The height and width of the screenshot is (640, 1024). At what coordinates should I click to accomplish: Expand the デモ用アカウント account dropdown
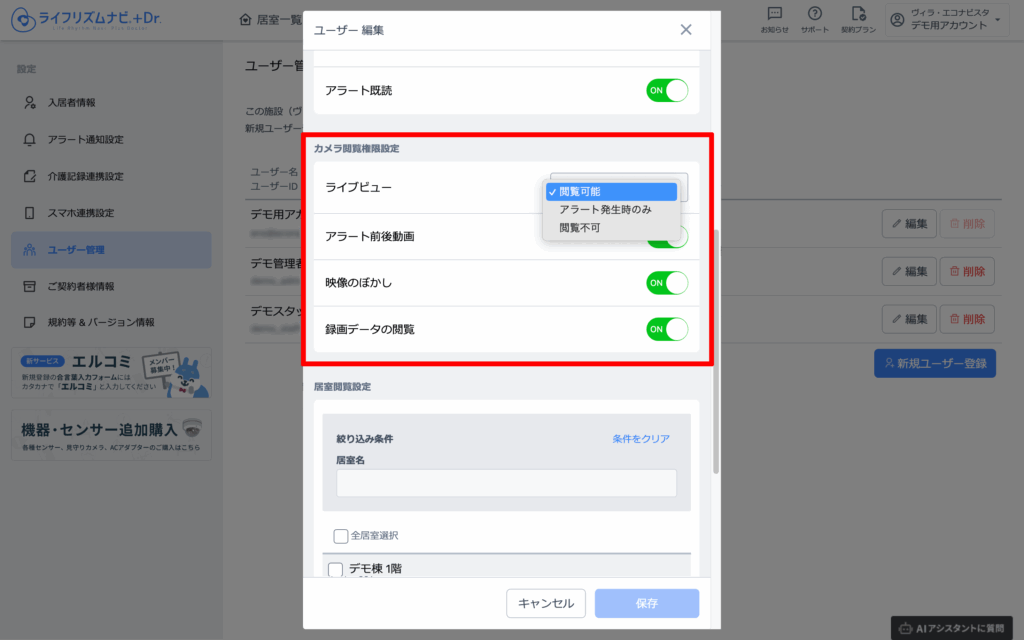tap(948, 20)
